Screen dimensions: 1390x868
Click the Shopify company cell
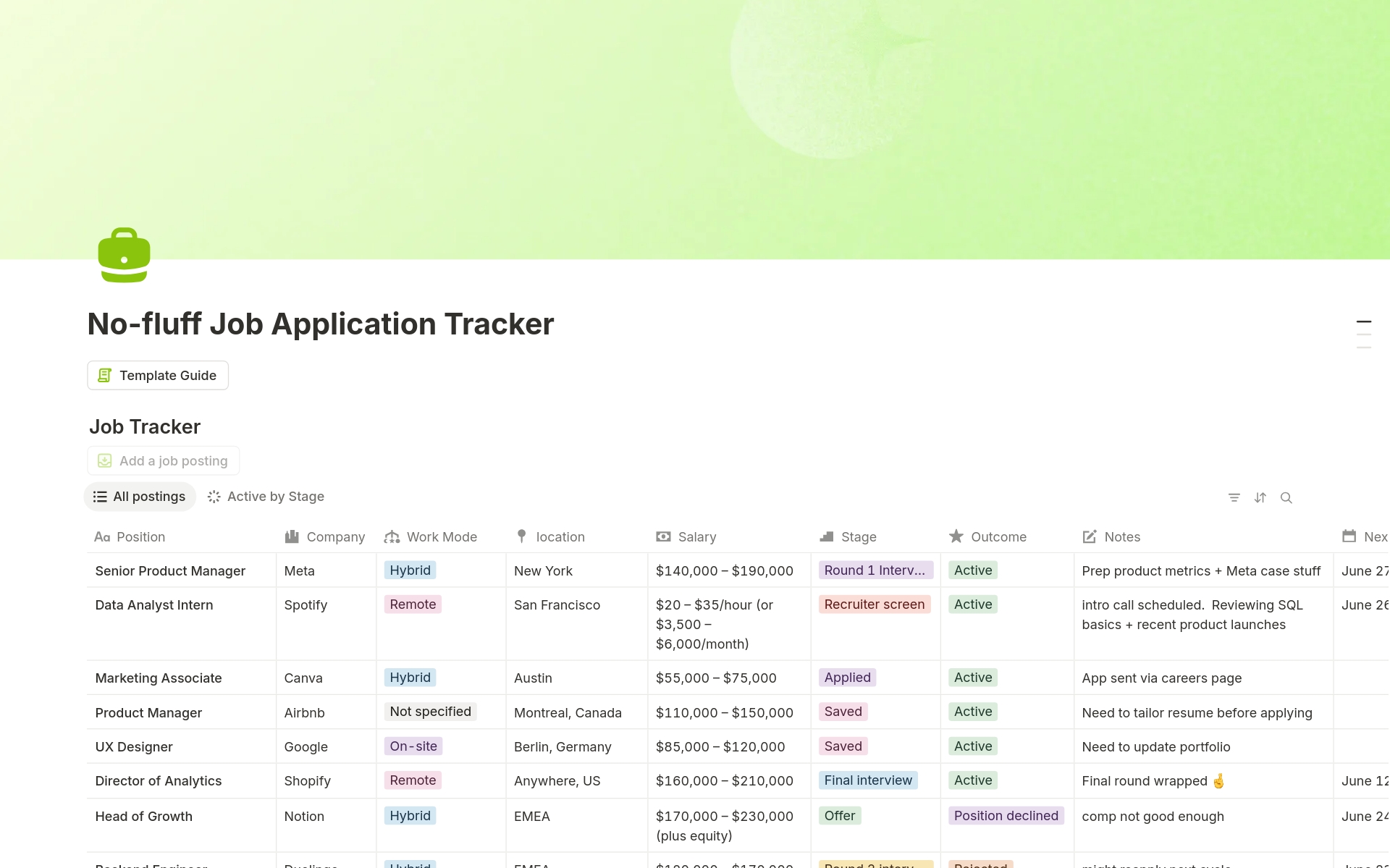[x=326, y=780]
